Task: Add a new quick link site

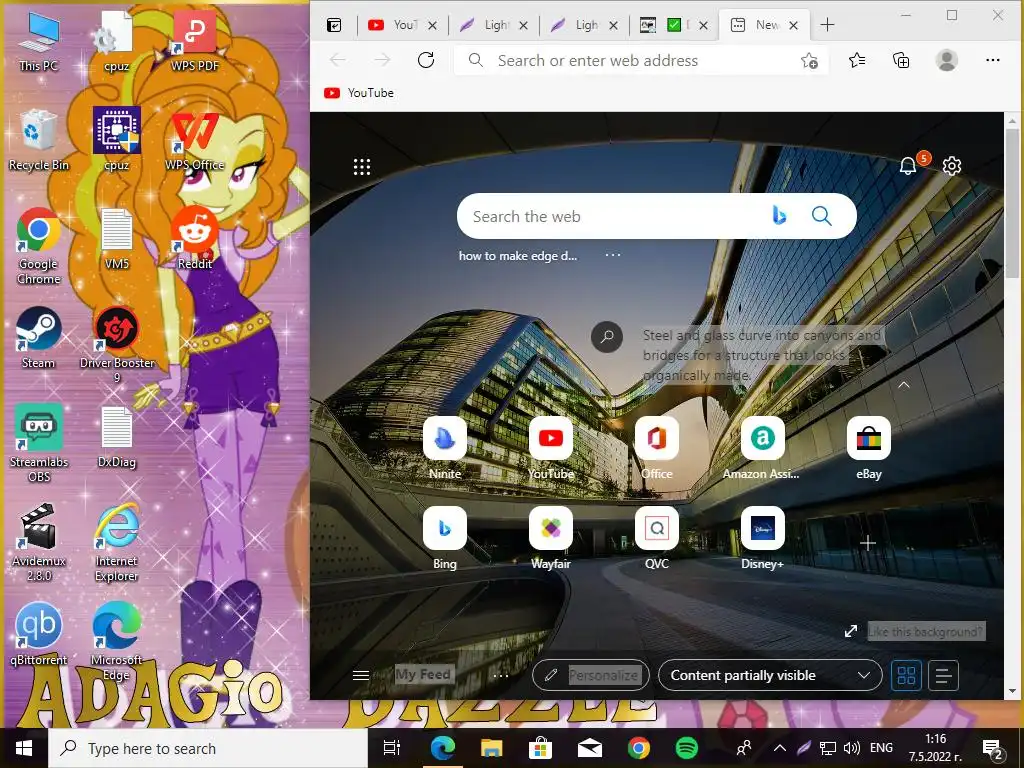Action: pyautogui.click(x=868, y=543)
